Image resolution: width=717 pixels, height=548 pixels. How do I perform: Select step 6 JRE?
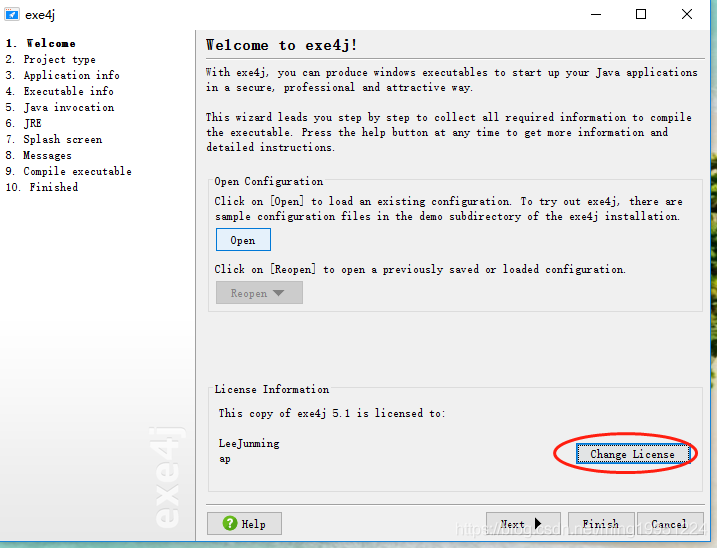coord(24,124)
